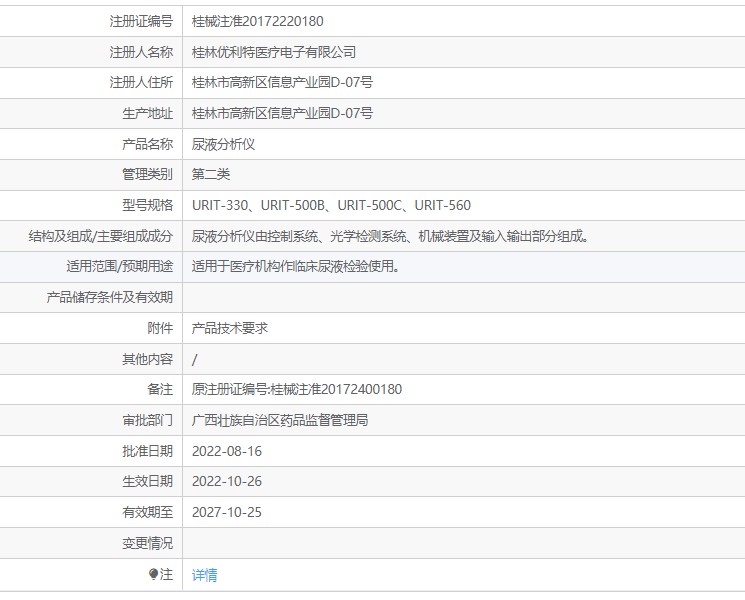The height and width of the screenshot is (600, 745).
Task: Click remark 原注册证编号:桂械注准20172400180
Action: click(297, 390)
